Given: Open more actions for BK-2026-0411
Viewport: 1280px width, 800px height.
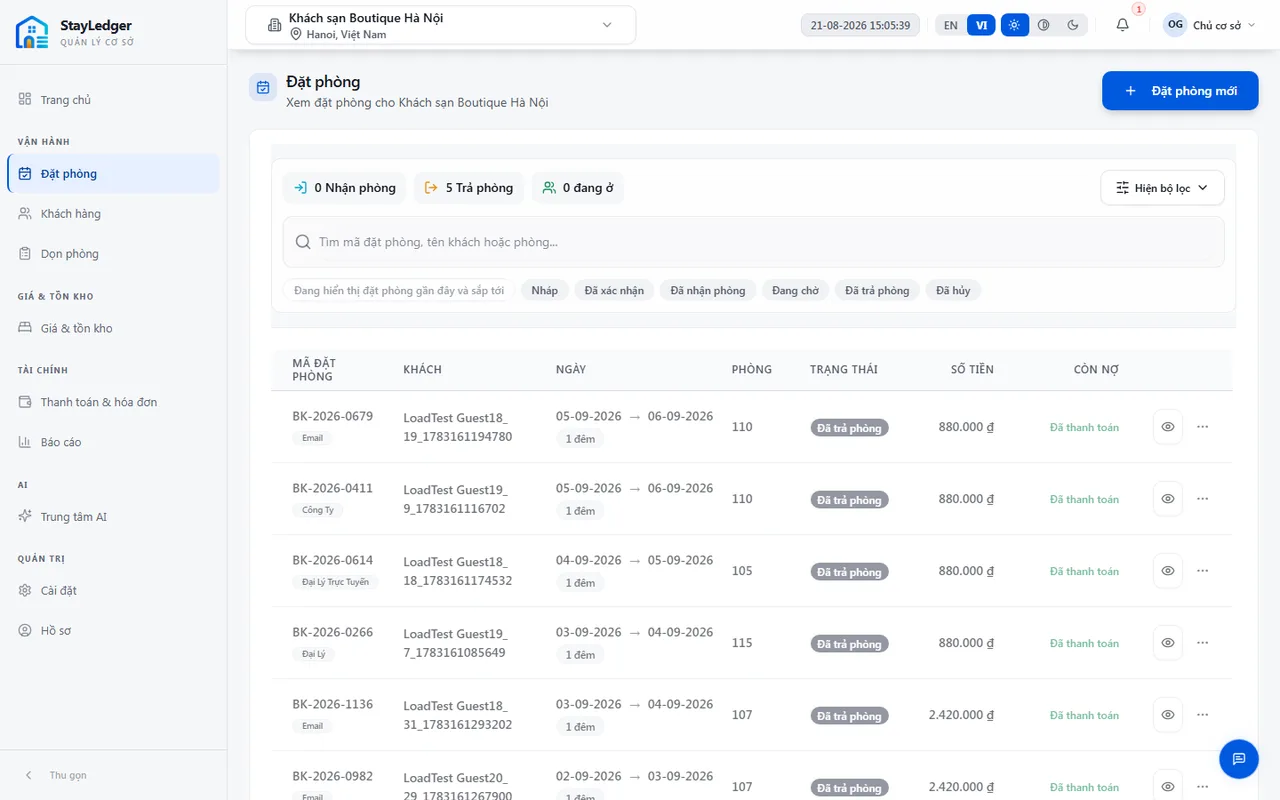Looking at the screenshot, I should click(1203, 499).
